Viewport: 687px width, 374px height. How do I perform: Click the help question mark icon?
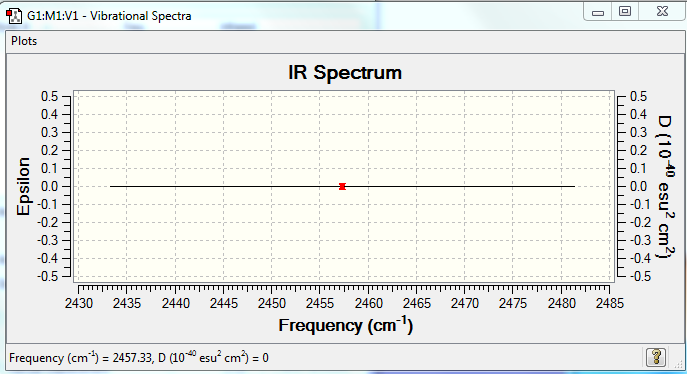(x=656, y=357)
